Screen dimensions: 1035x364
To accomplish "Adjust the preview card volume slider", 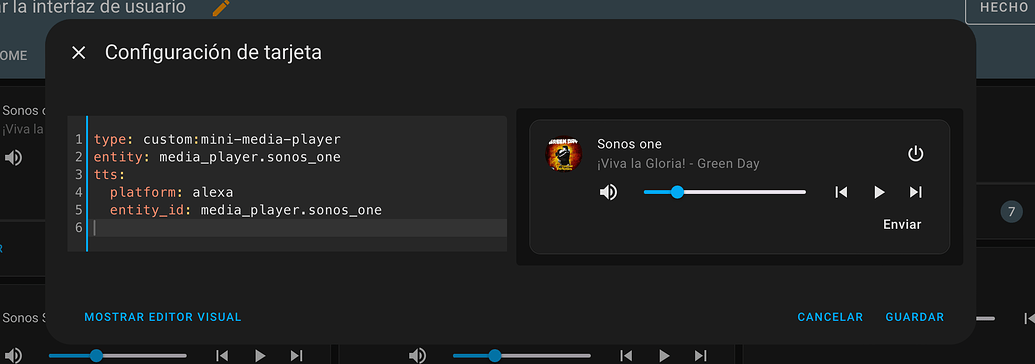I will [x=725, y=192].
